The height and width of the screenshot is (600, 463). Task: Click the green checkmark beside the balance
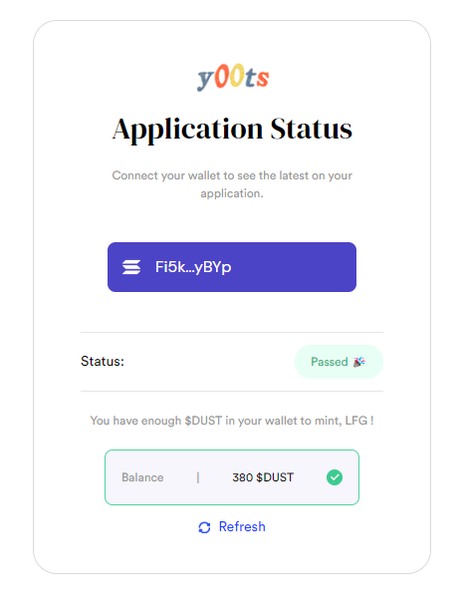[x=334, y=477]
